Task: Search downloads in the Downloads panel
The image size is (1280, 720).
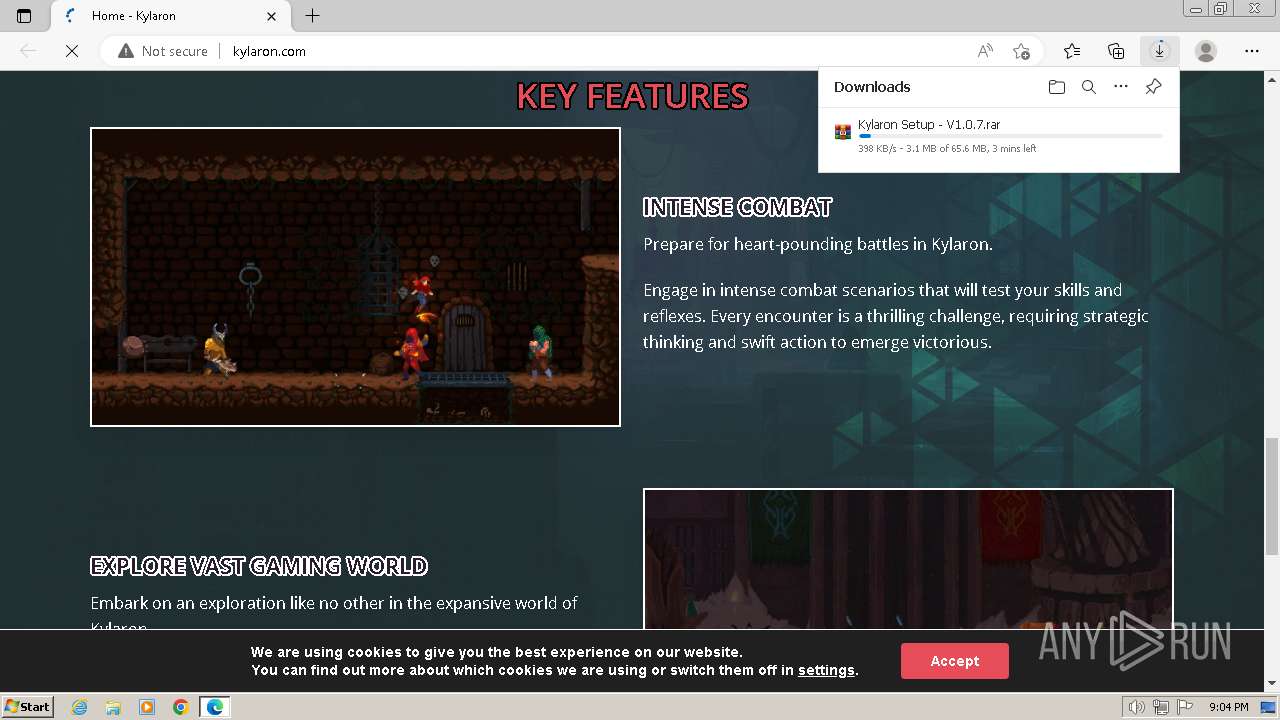Action: click(x=1089, y=87)
